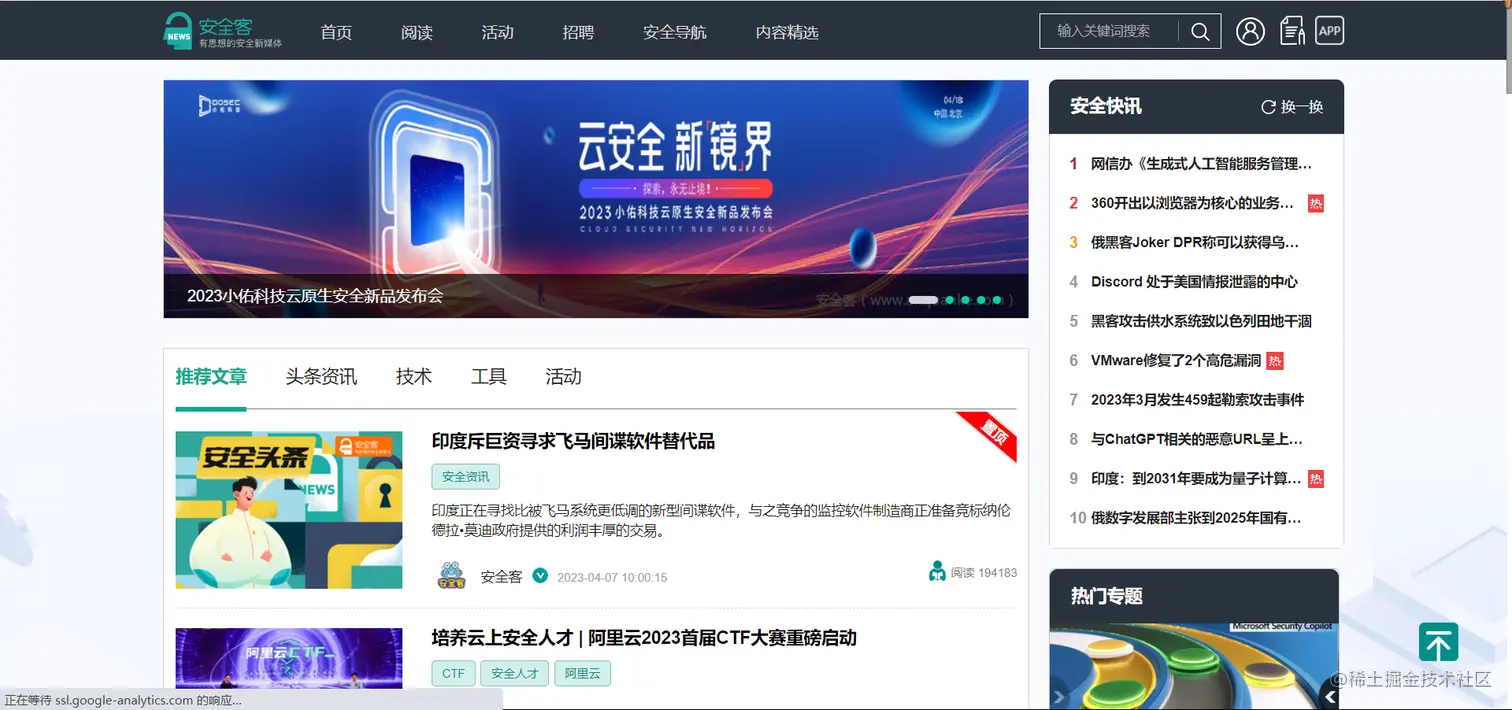
Task: Switch to the 工具 tab
Action: (x=489, y=377)
